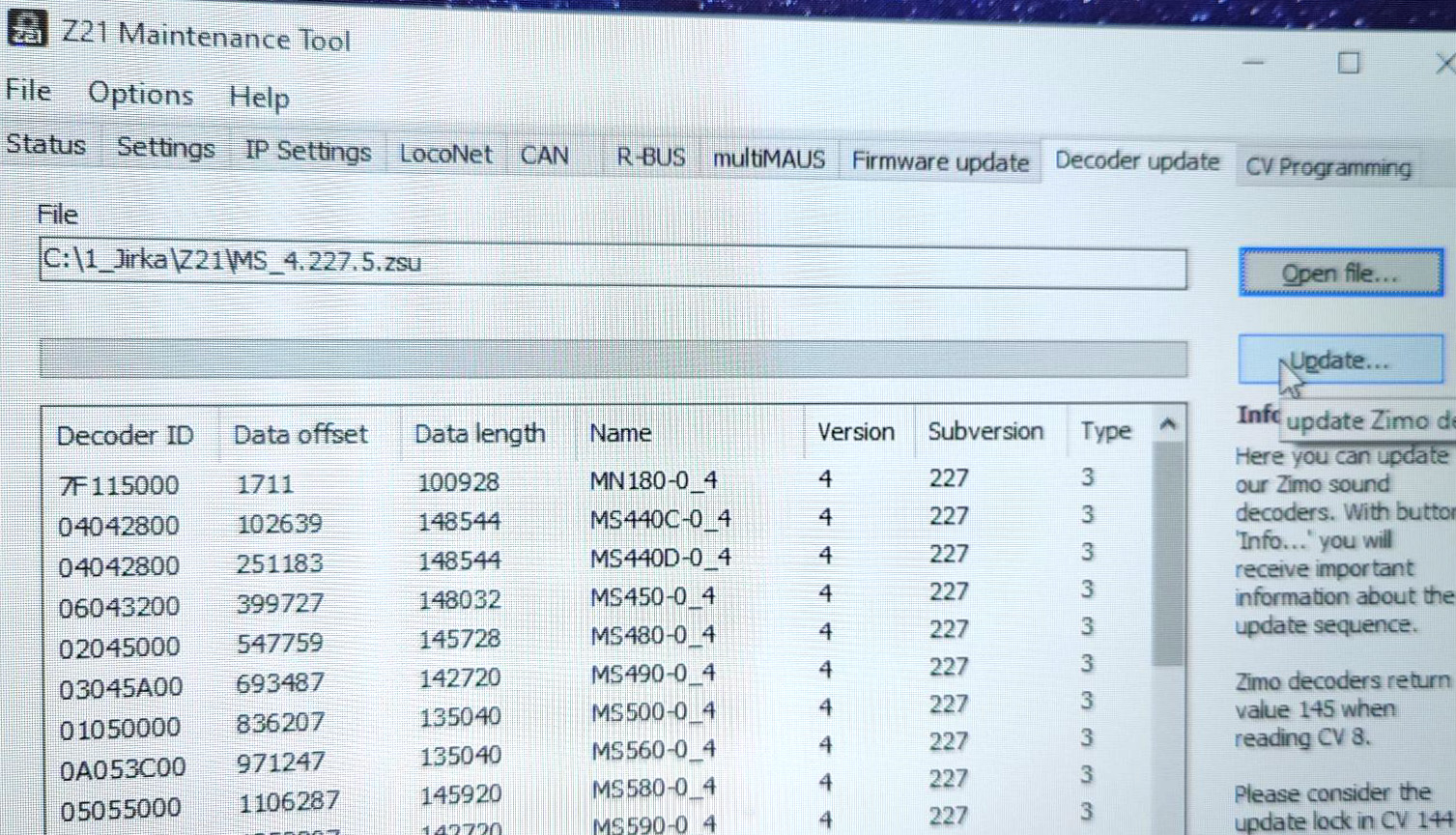
Task: Sort by Type column header
Action: 1105,430
